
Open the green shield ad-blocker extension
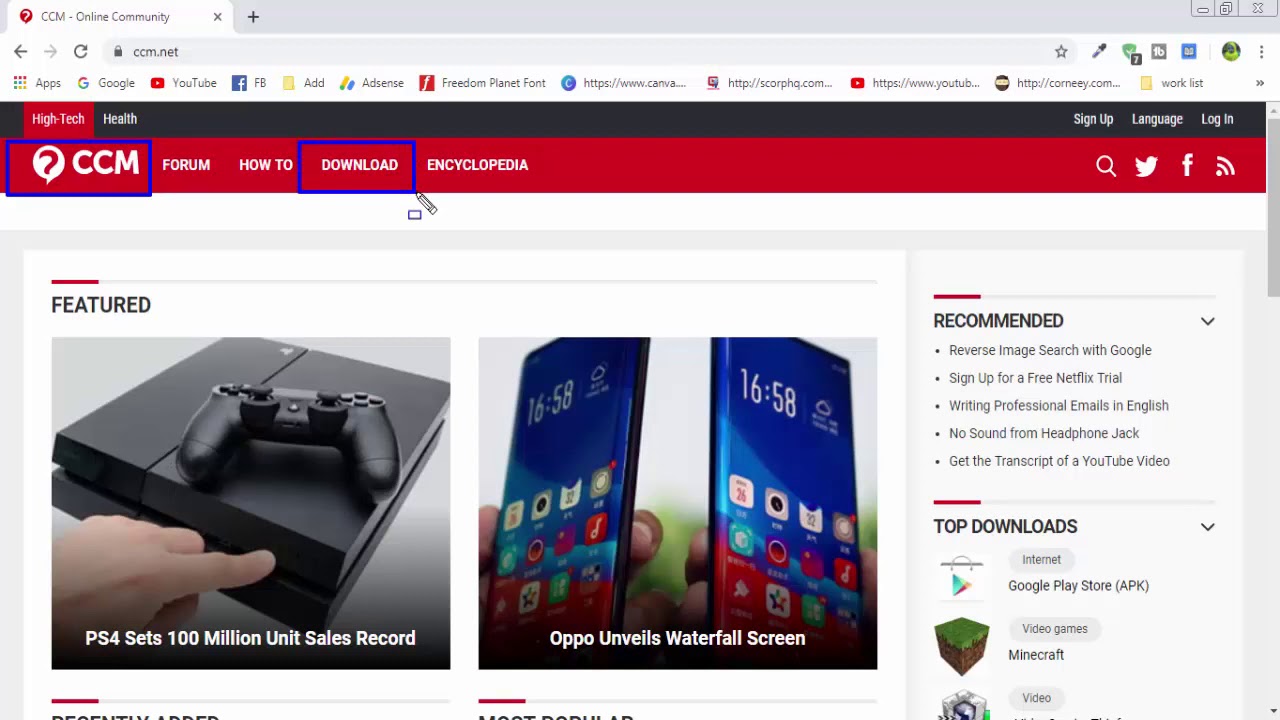pos(1130,52)
